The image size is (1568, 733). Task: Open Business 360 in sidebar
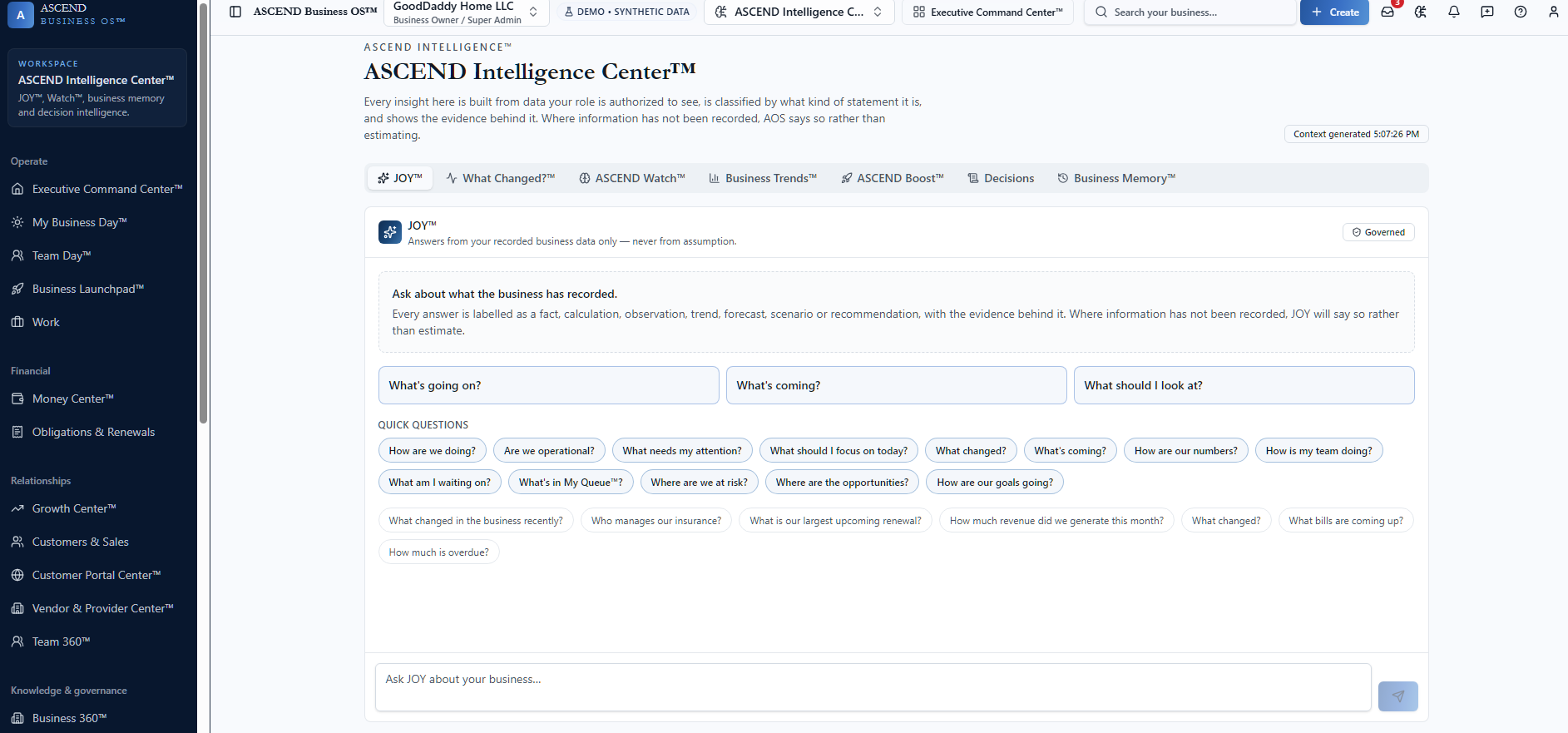point(98,718)
